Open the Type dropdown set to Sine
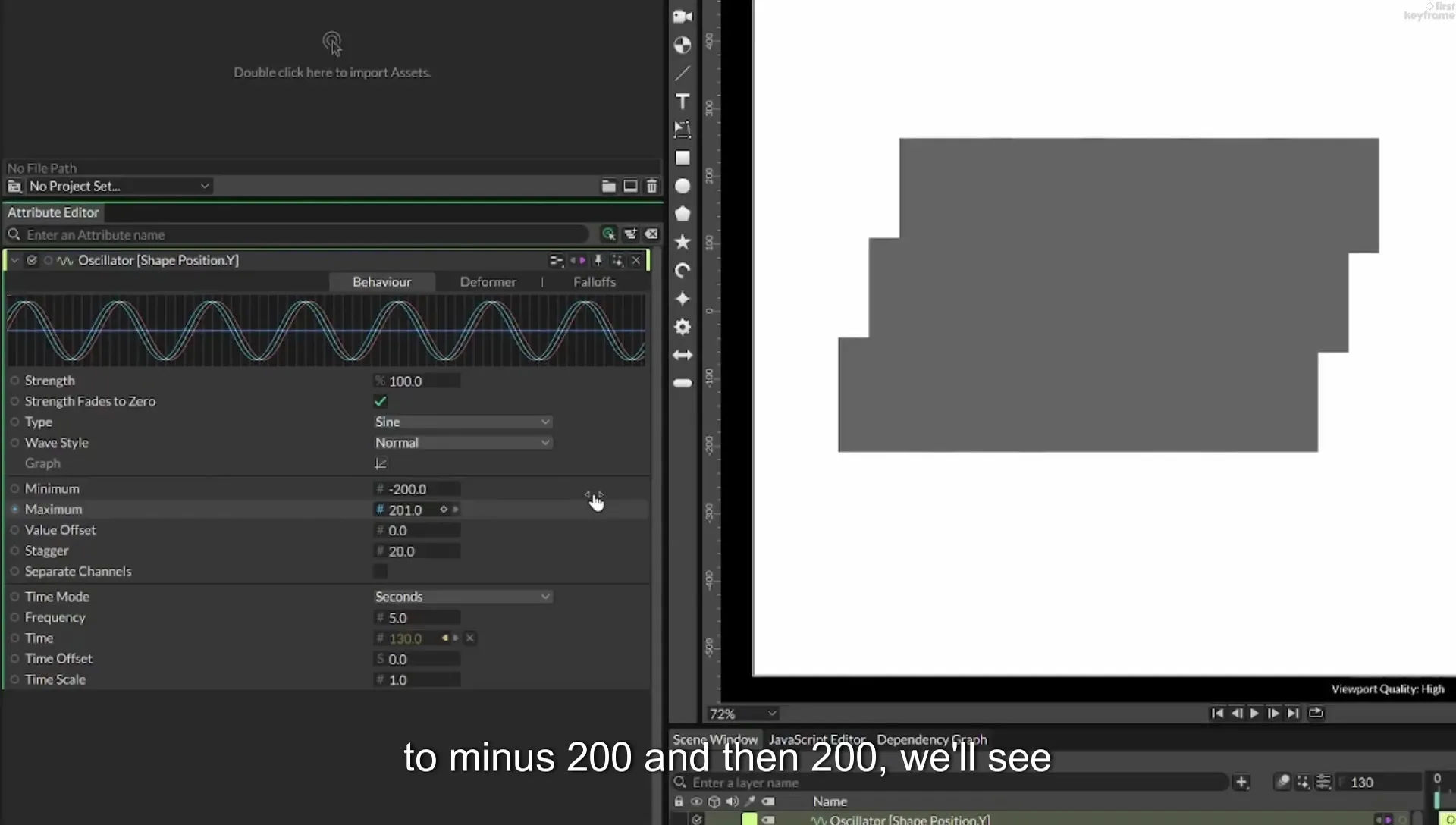 click(463, 422)
